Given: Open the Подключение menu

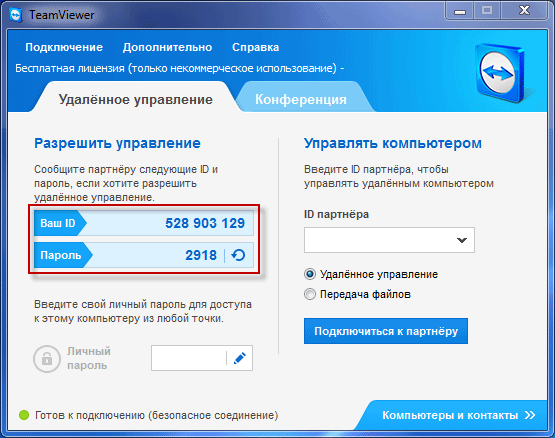Looking at the screenshot, I should [64, 47].
